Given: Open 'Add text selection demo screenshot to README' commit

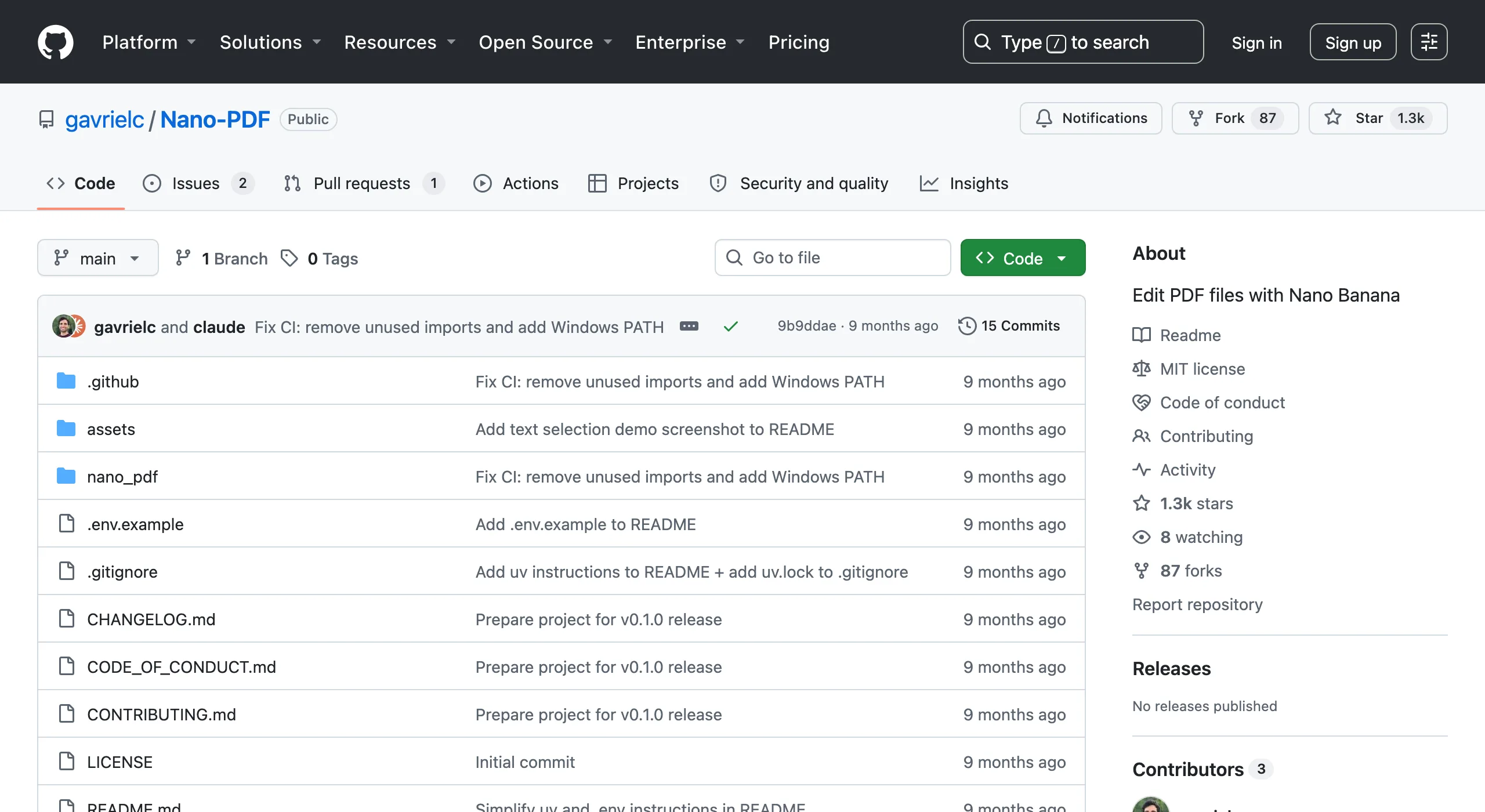Looking at the screenshot, I should click(654, 429).
